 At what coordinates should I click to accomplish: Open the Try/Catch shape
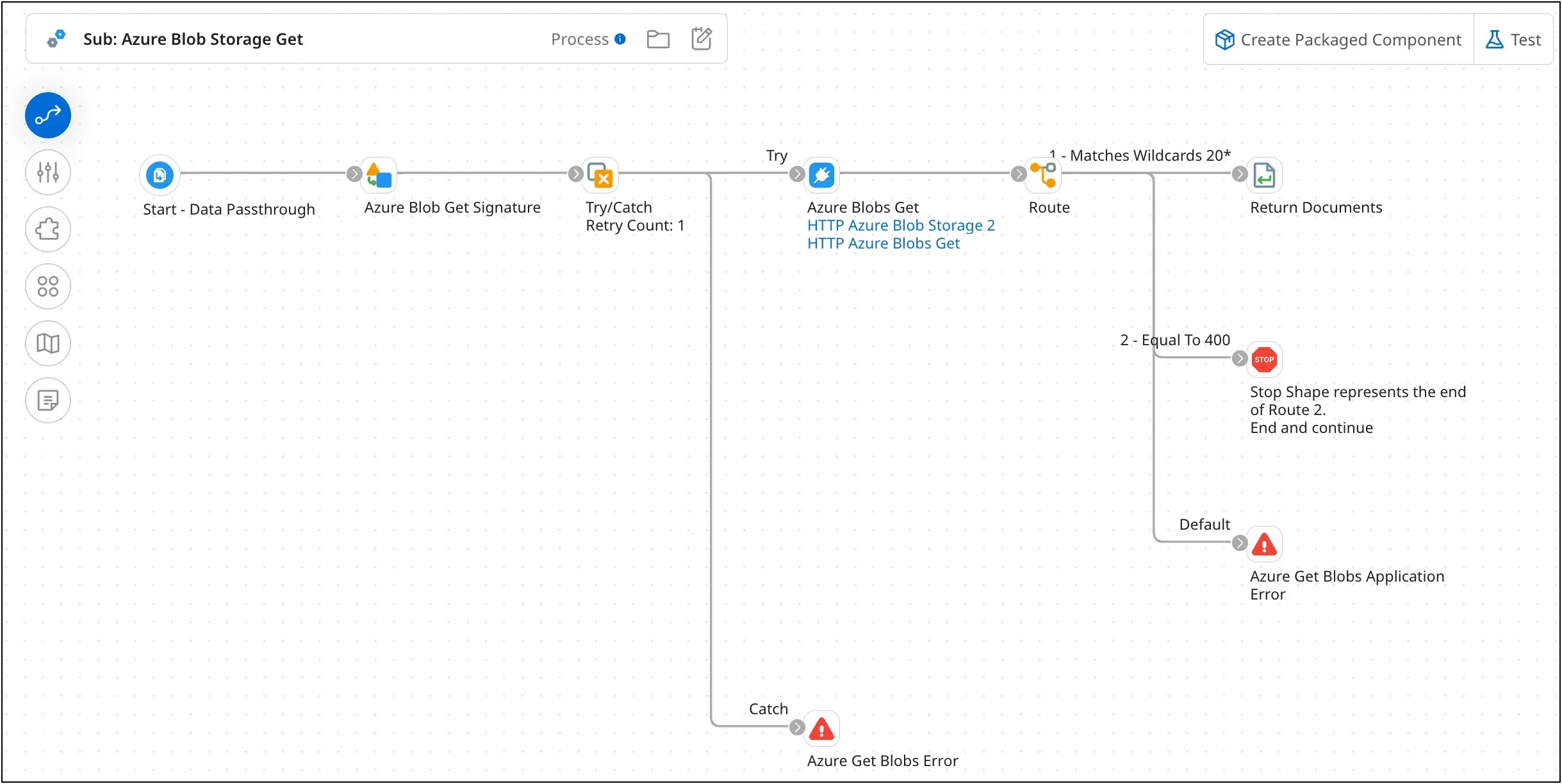pyautogui.click(x=600, y=174)
